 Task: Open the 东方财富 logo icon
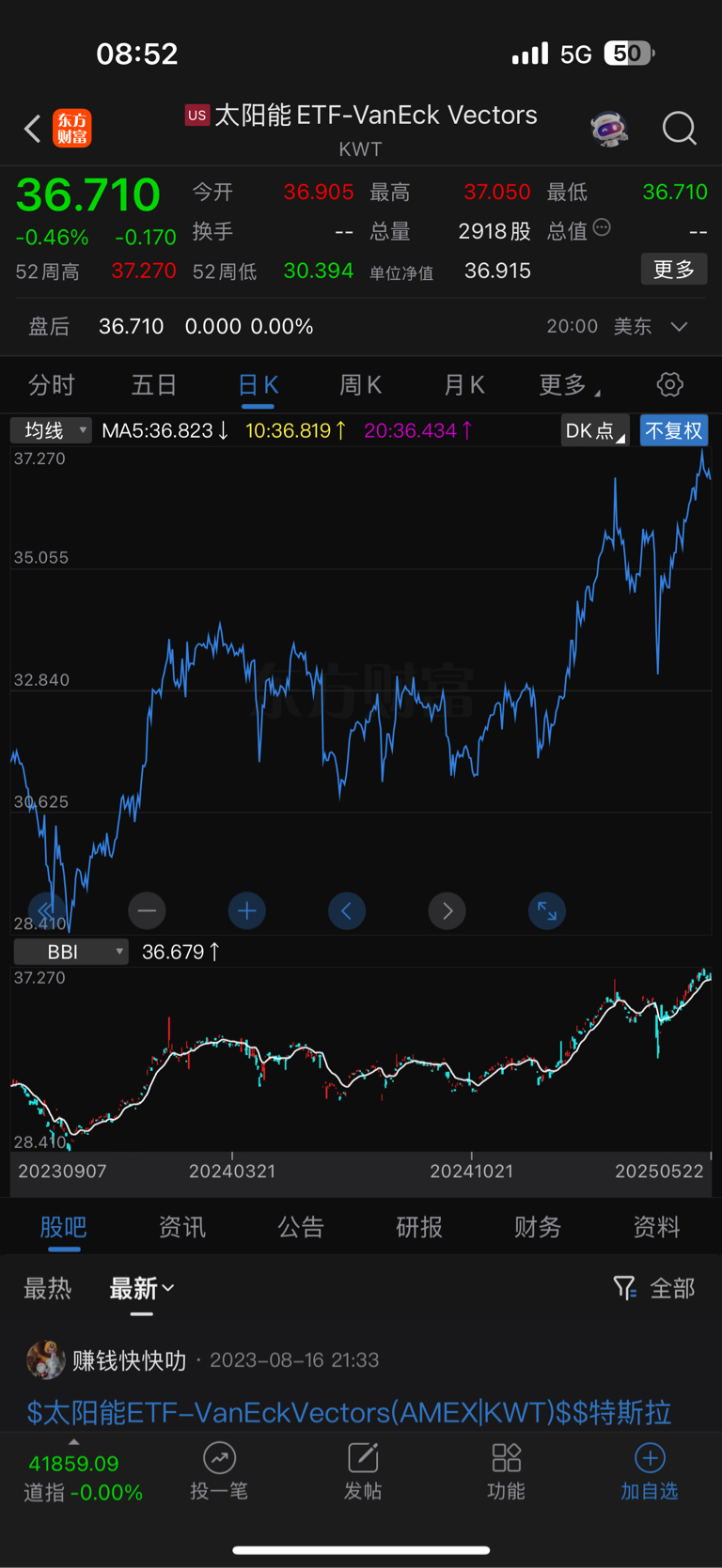point(72,129)
